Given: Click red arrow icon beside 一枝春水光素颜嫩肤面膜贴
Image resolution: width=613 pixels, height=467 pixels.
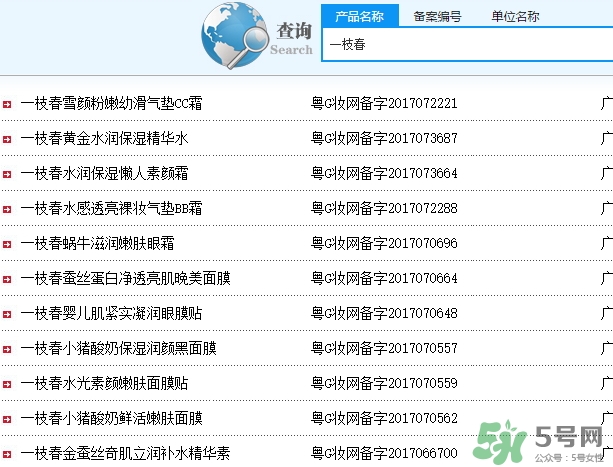Looking at the screenshot, I should pyautogui.click(x=7, y=384).
